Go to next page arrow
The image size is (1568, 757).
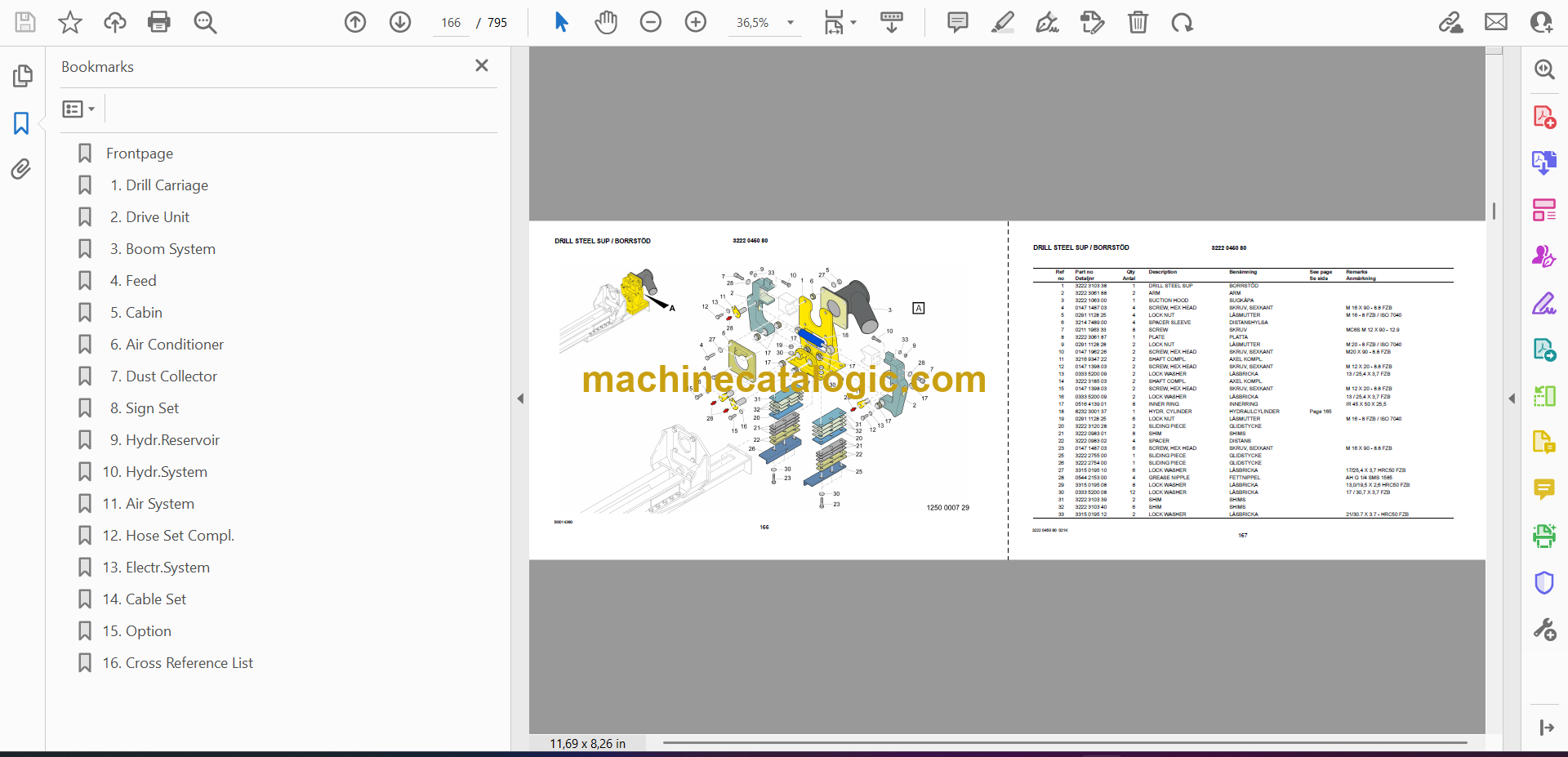(400, 22)
